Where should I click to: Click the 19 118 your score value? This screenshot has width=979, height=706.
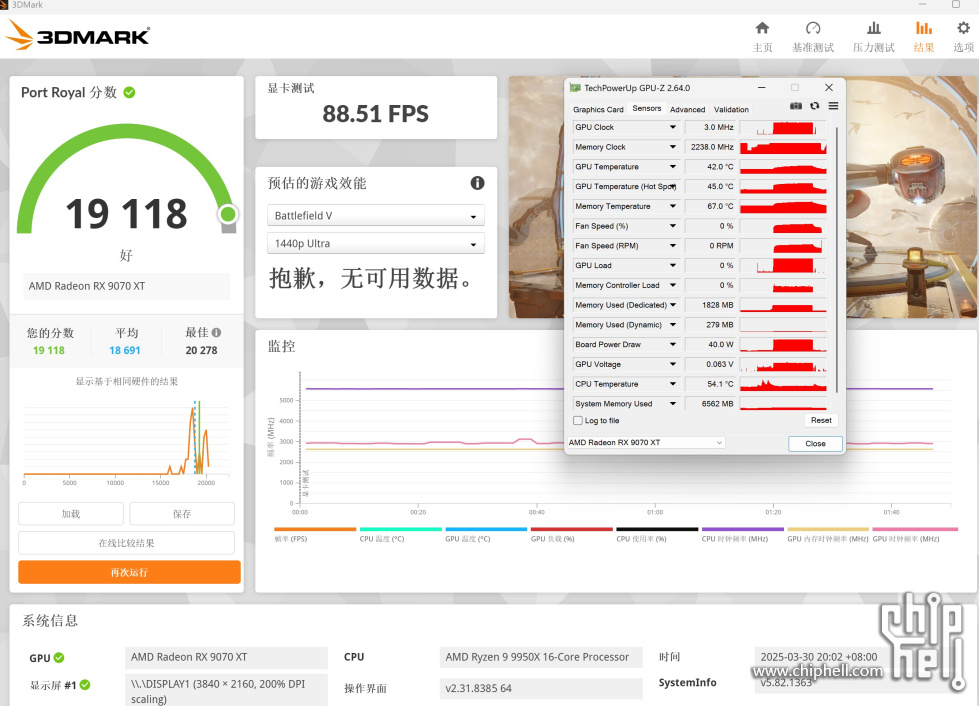[49, 351]
